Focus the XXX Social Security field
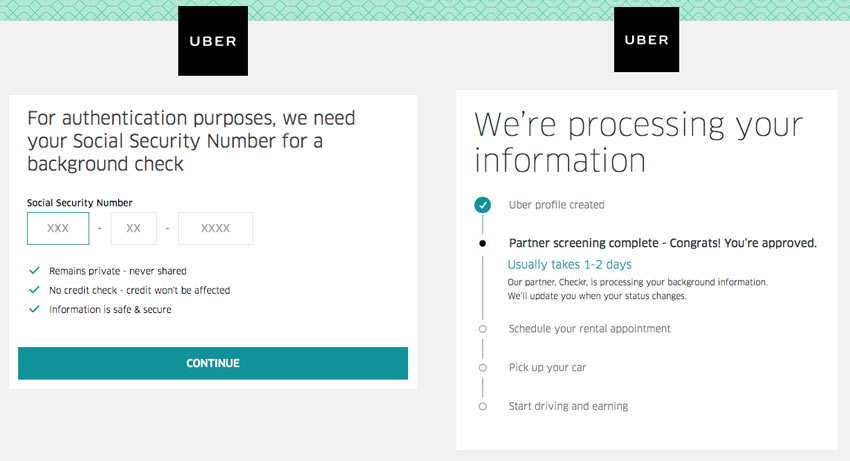This screenshot has height=461, width=850. [x=58, y=229]
